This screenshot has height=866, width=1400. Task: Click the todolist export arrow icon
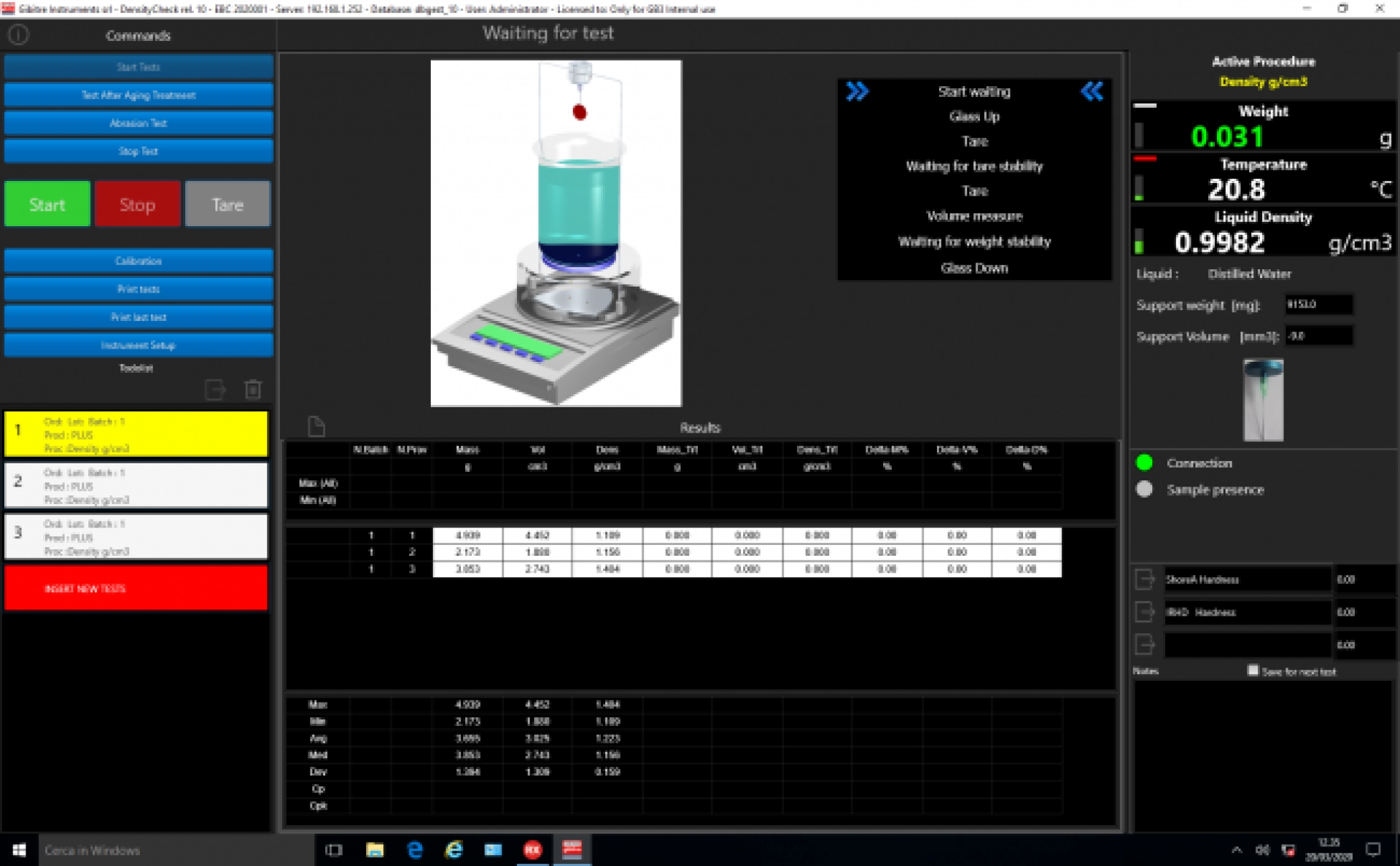[215, 390]
